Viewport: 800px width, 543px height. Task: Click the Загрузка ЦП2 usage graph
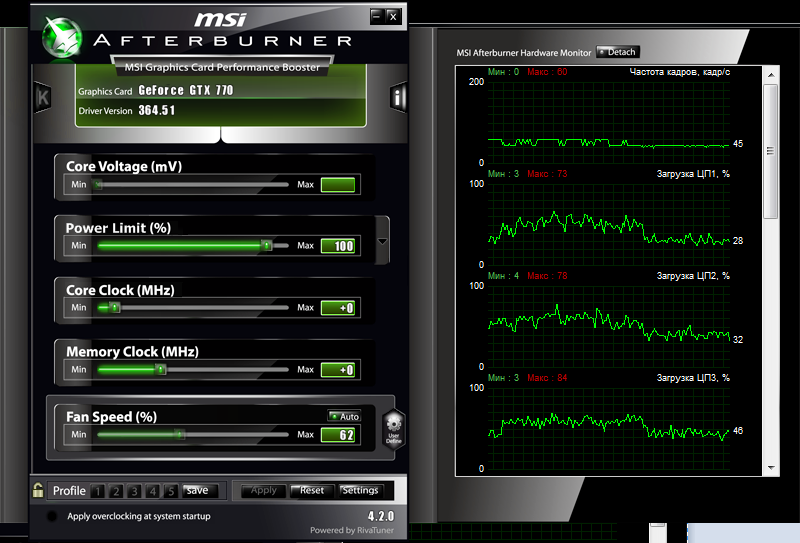609,326
